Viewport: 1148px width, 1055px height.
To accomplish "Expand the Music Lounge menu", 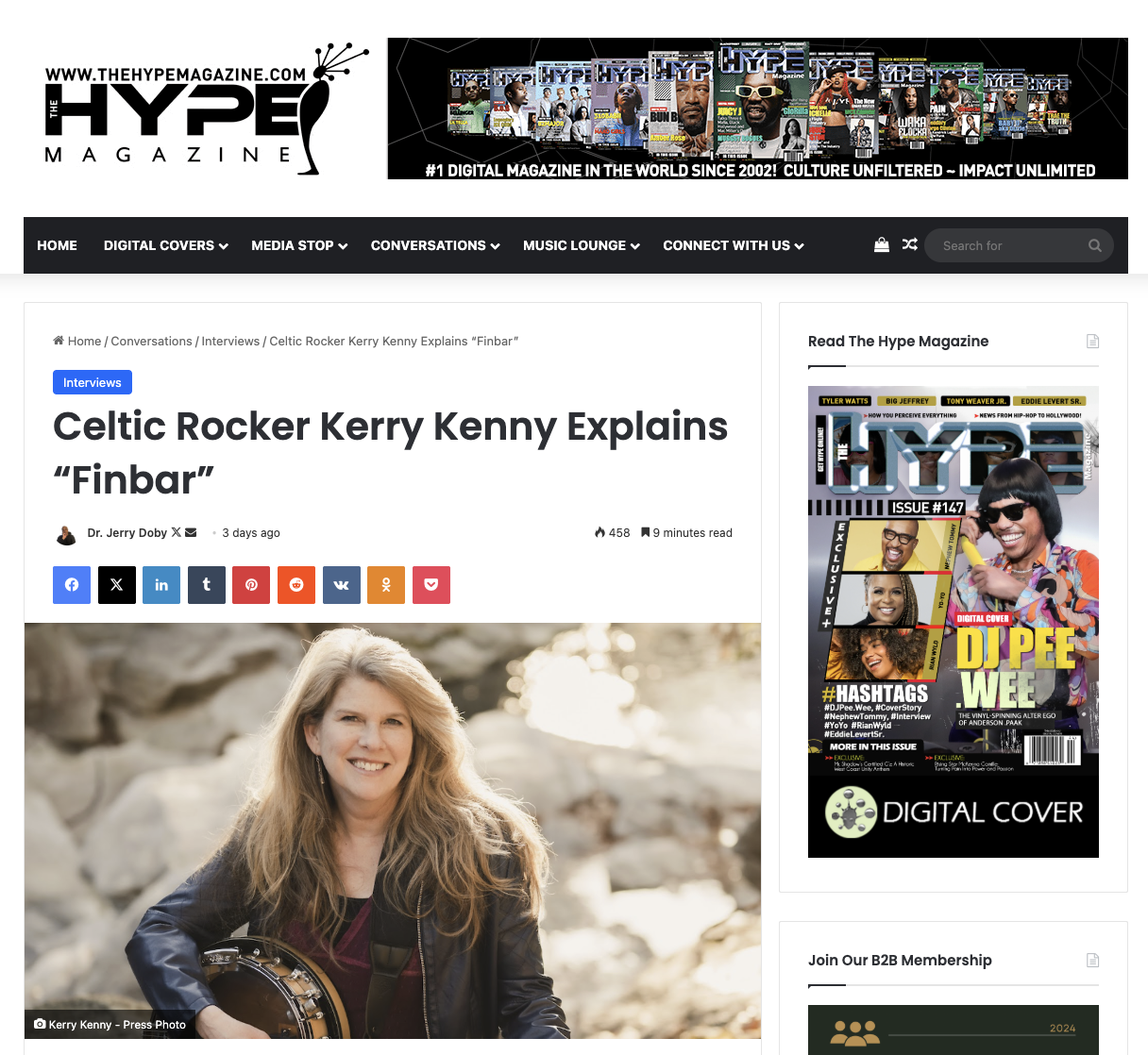I will [x=582, y=245].
